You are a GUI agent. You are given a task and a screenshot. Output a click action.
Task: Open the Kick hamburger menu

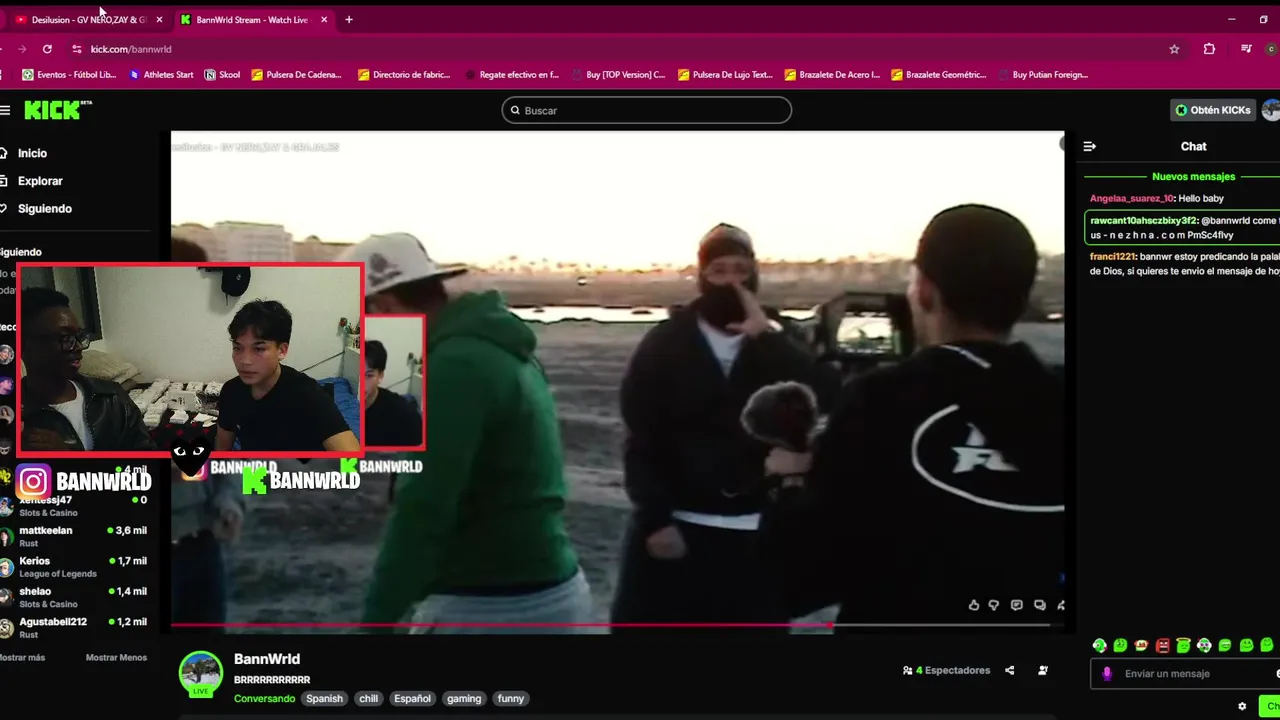5,110
